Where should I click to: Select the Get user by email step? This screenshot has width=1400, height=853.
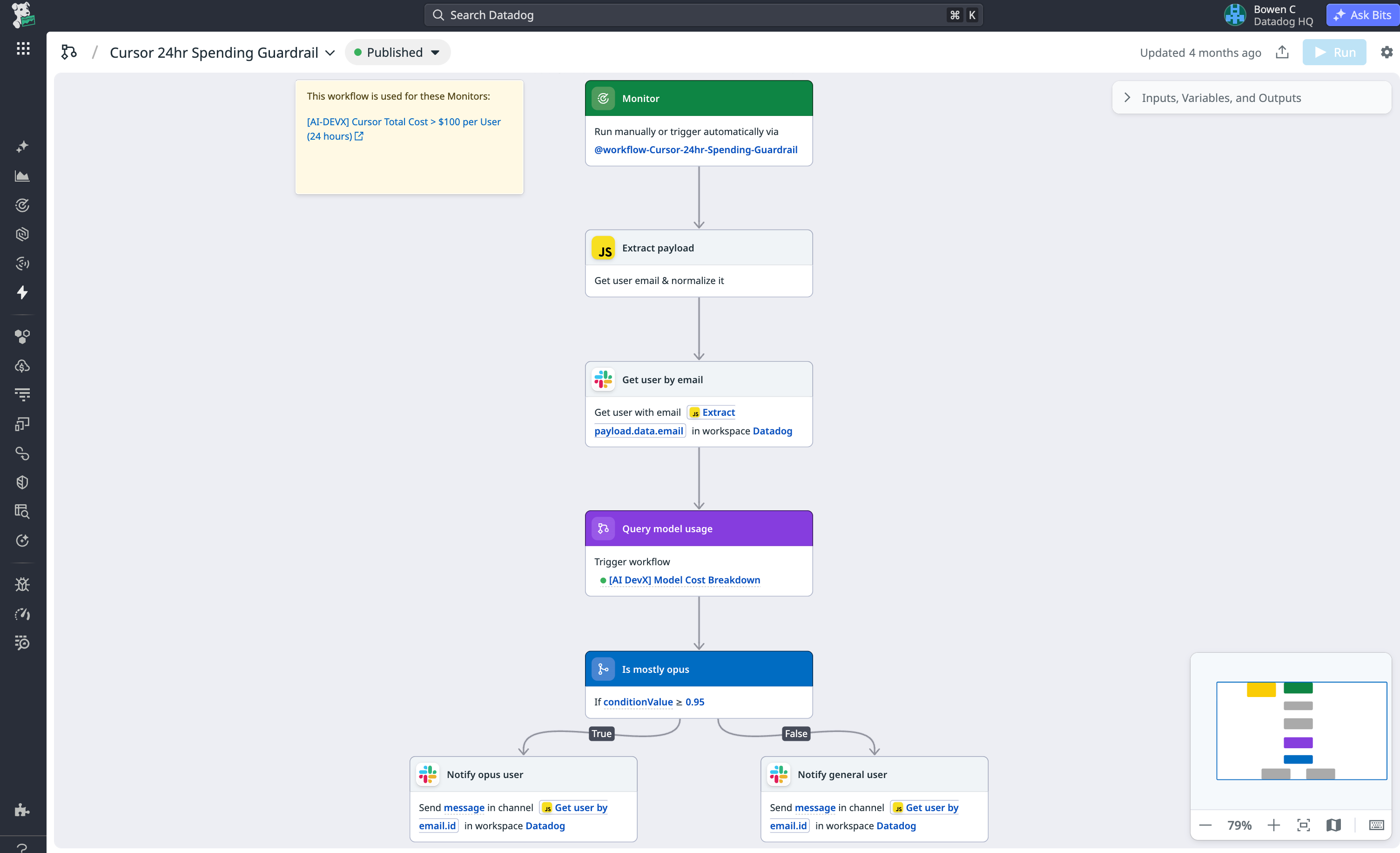point(698,404)
